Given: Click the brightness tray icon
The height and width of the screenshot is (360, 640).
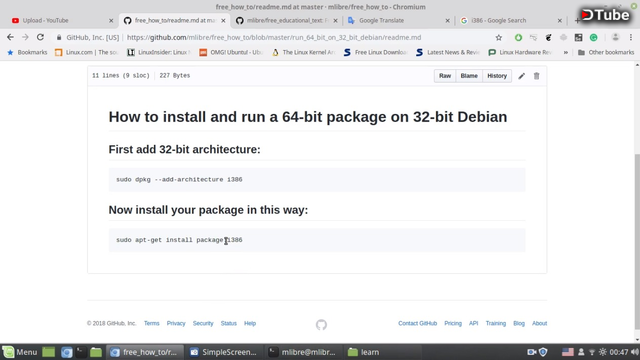Looking at the screenshot, I should pos(602,352).
